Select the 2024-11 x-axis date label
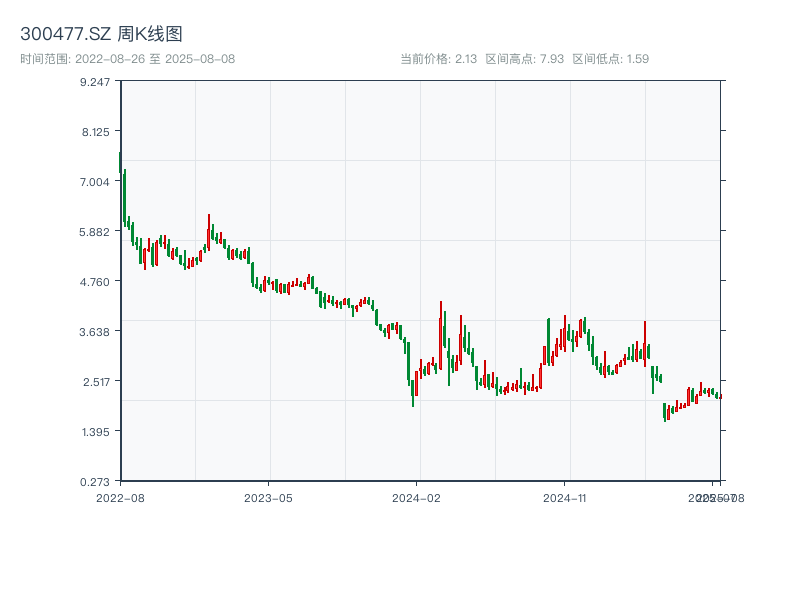Screen dimensions: 800x600 [565, 497]
